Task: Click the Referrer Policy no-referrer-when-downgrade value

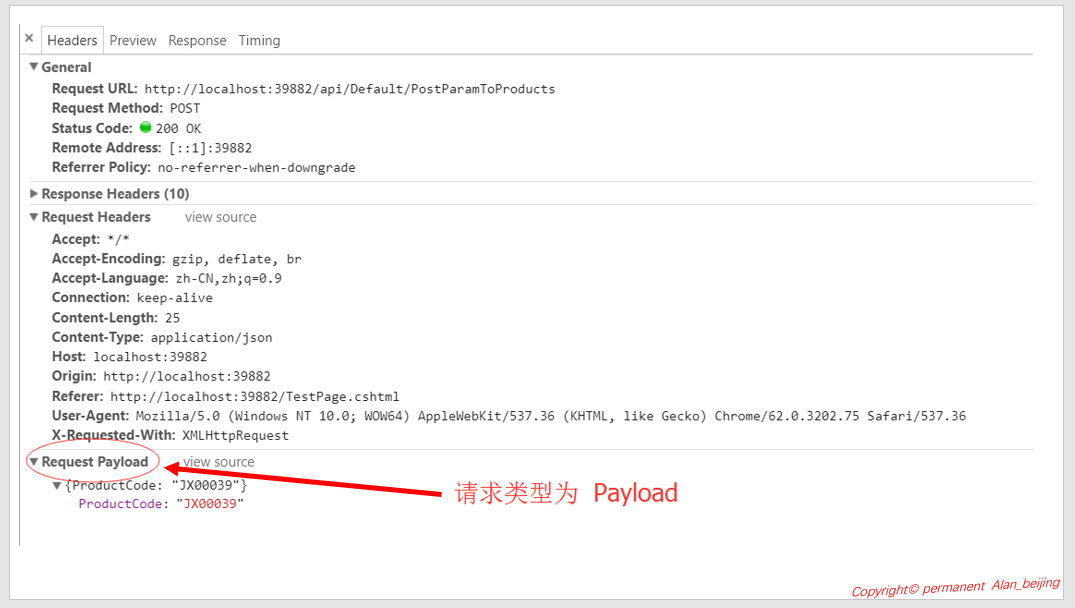Action: pyautogui.click(x=256, y=168)
